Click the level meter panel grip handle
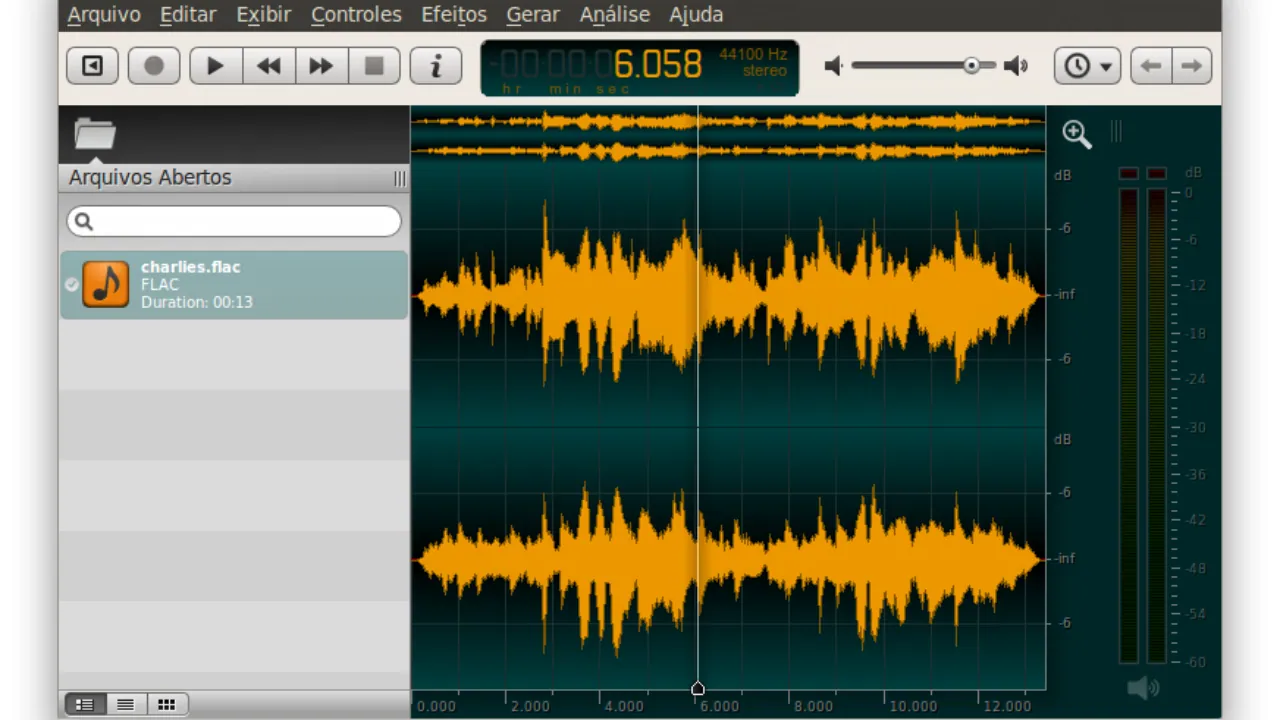The image size is (1280, 720). [x=1116, y=131]
